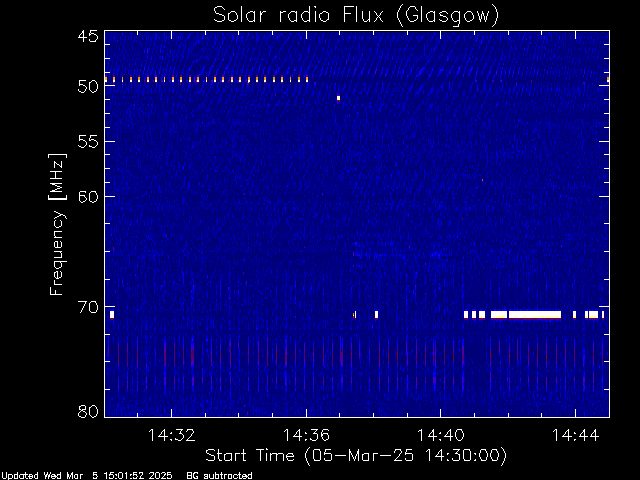This screenshot has height=480, width=640.
Task: Click the long white burst band near 71 MHz
Action: point(535,314)
